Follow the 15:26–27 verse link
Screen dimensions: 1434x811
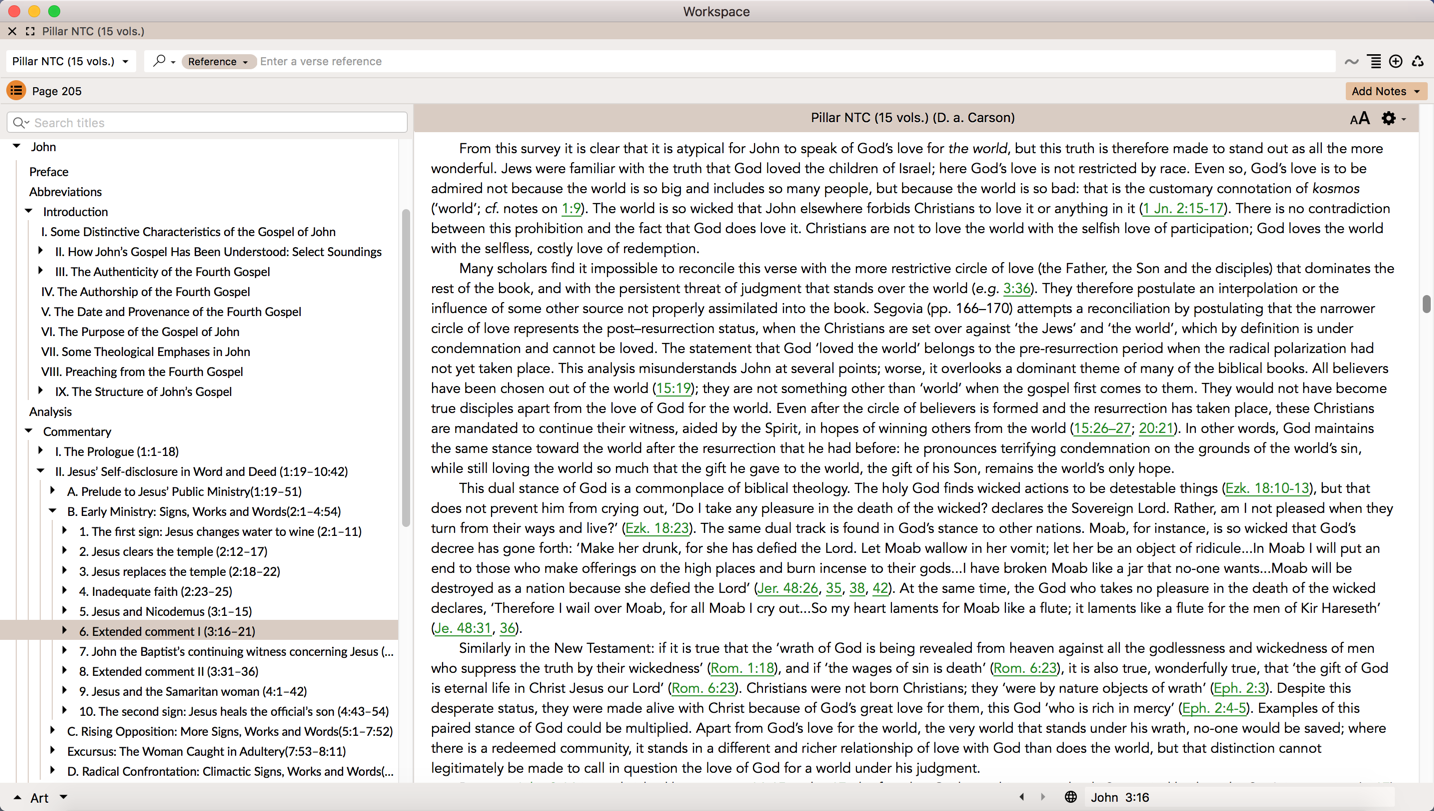tap(1102, 429)
